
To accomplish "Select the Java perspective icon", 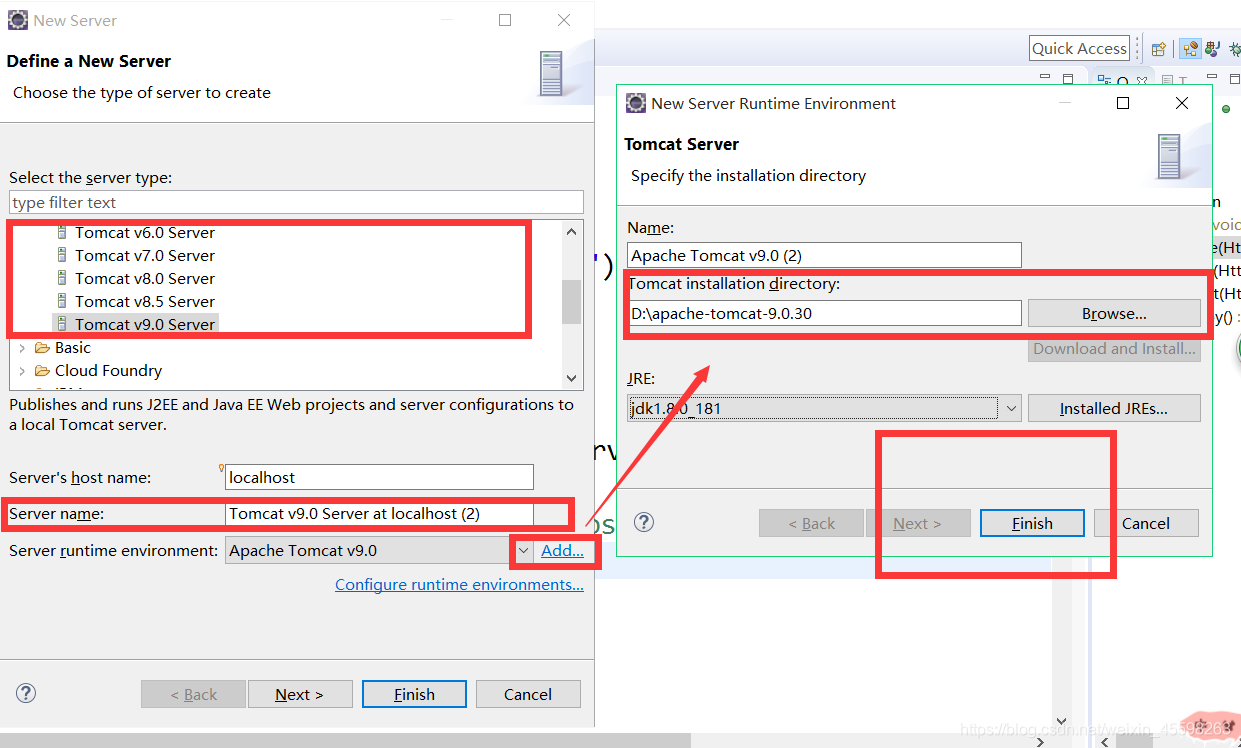I will (1213, 48).
